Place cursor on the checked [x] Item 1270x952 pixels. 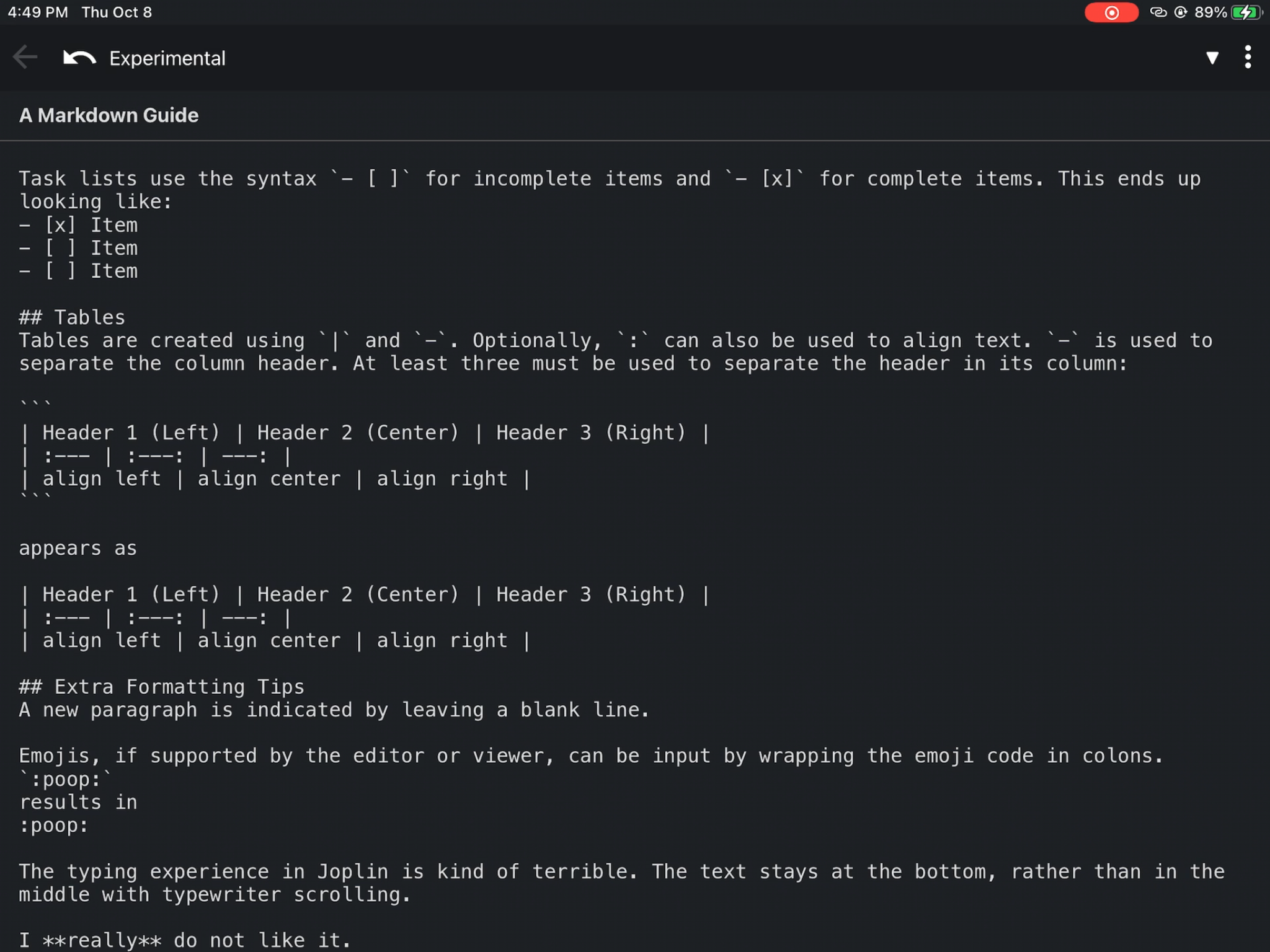(78, 225)
